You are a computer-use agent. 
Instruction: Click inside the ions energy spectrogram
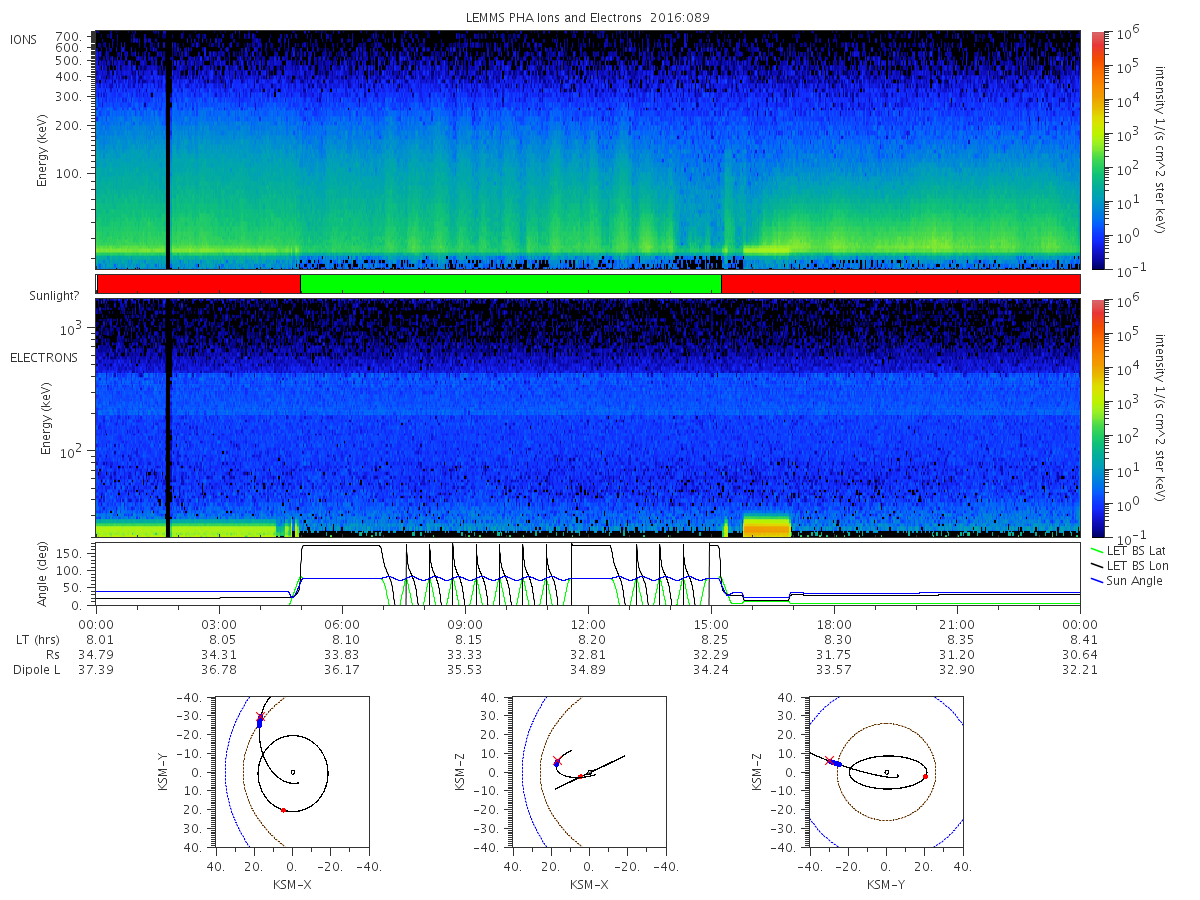click(x=588, y=150)
